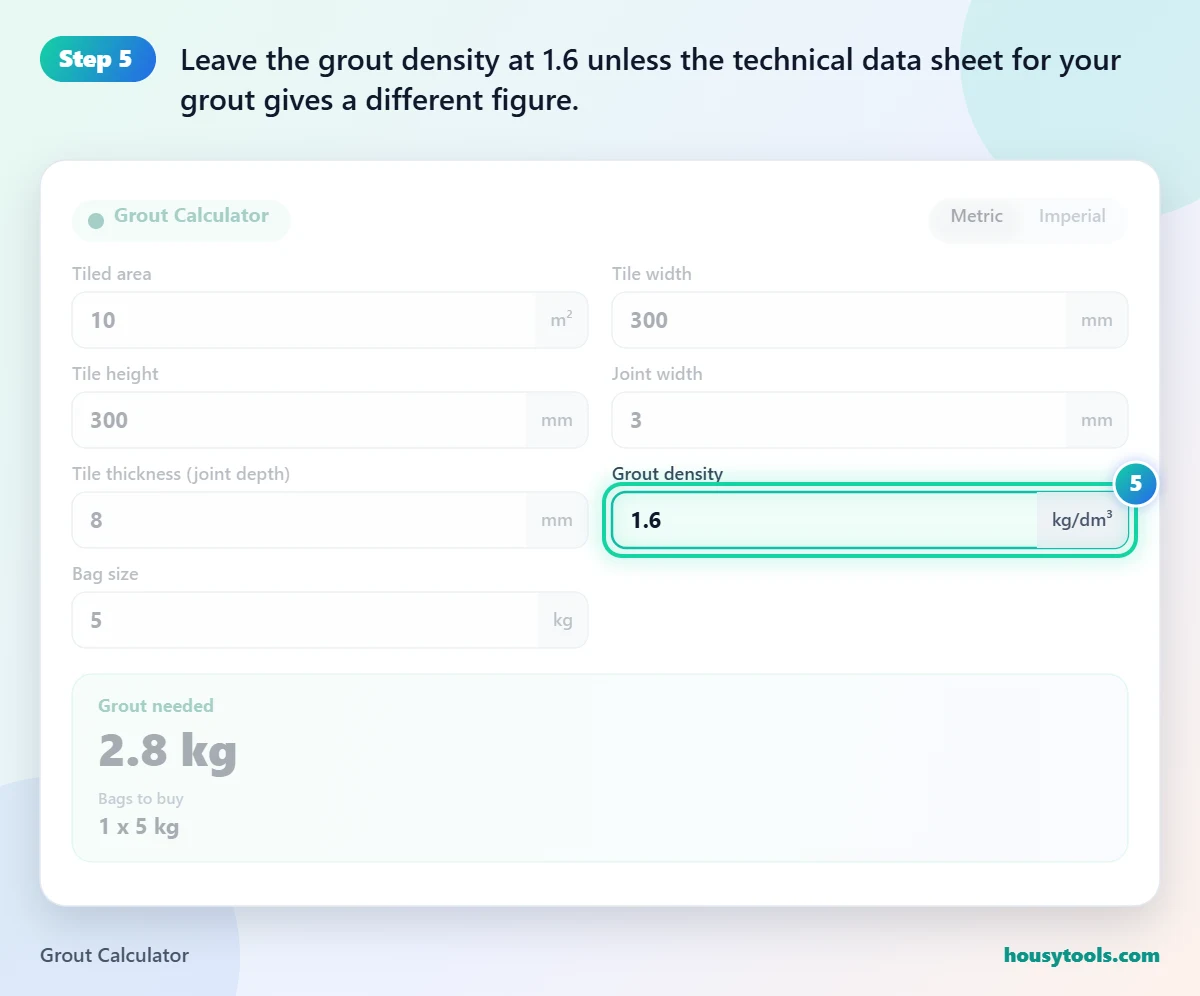
Task: Switch units to Imperial
Action: point(1072,216)
